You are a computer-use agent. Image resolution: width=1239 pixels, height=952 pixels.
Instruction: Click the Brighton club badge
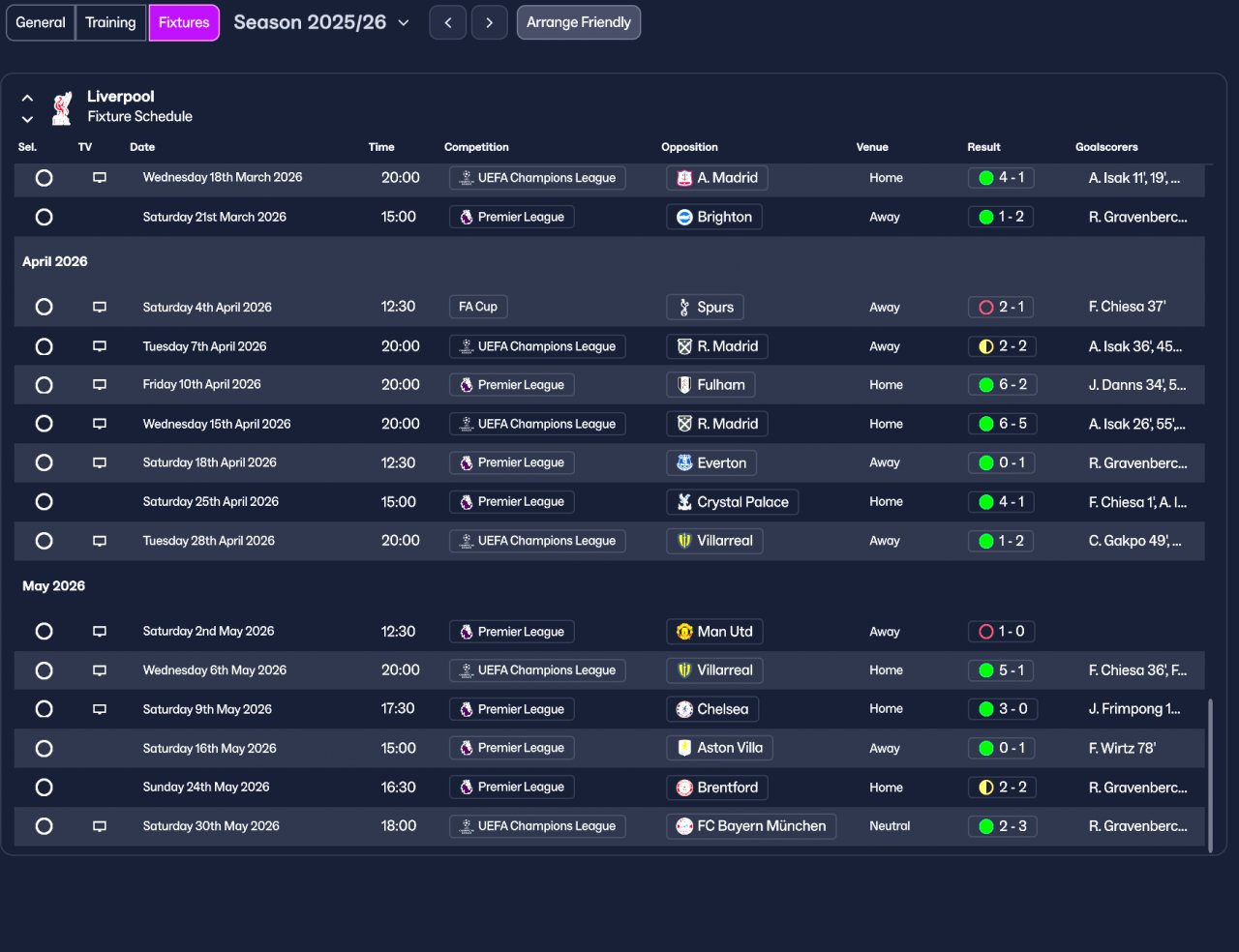[684, 217]
